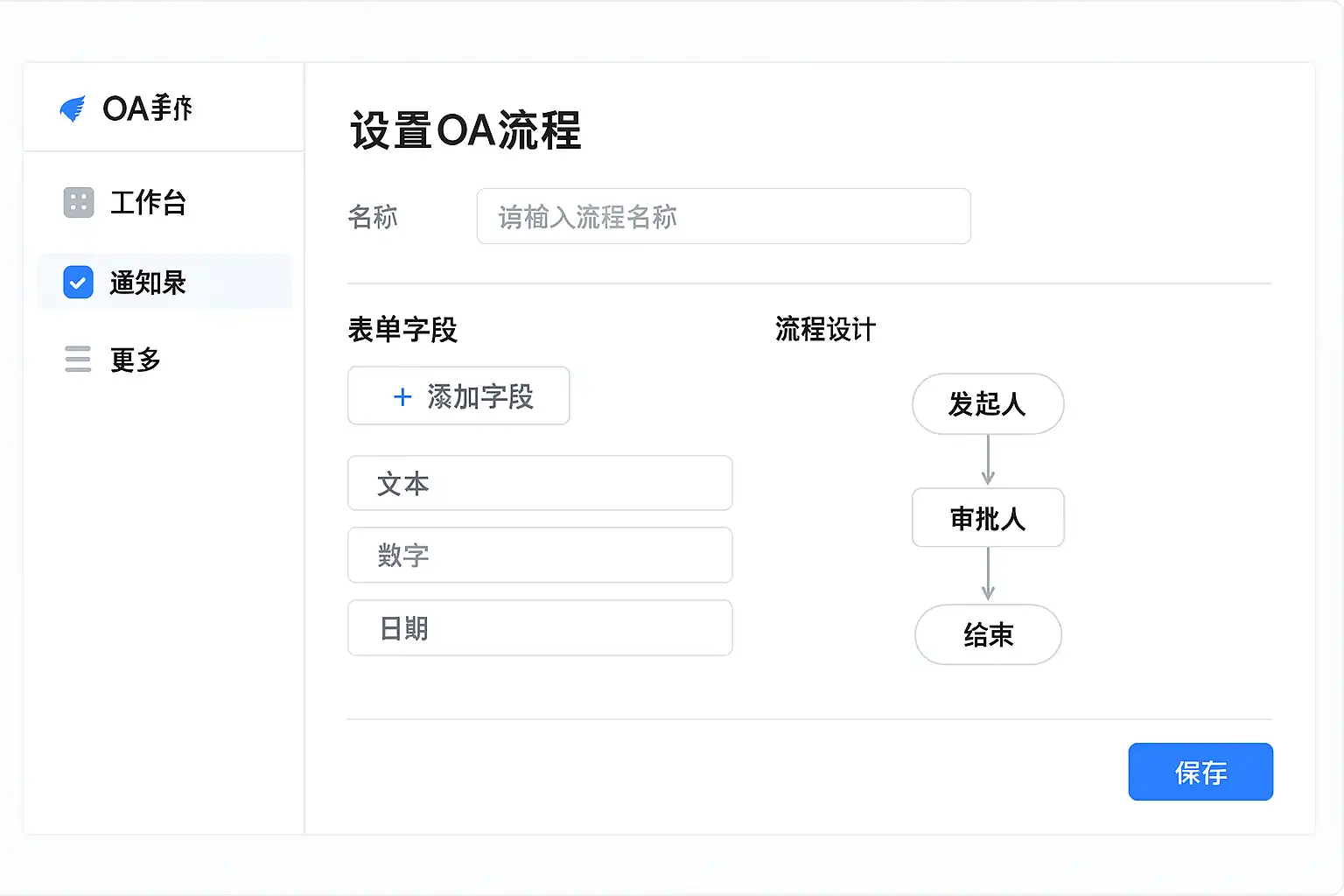Click the plus icon for adding field
Image resolution: width=1344 pixels, height=896 pixels.
[402, 397]
